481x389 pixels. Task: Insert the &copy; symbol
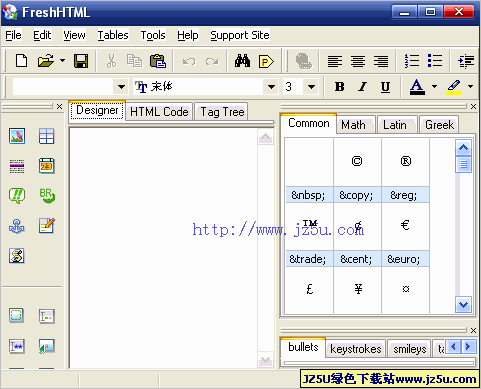click(x=357, y=171)
